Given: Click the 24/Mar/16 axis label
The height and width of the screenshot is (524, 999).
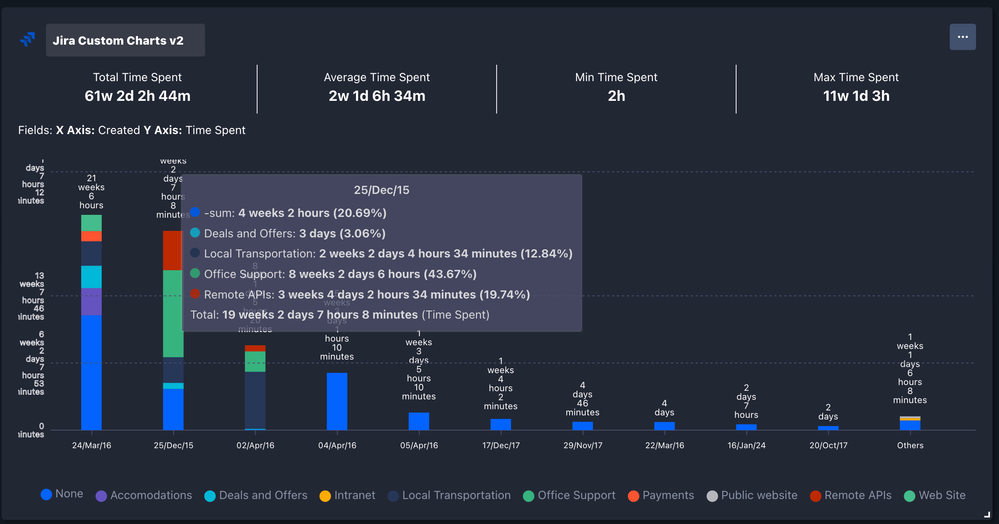Looking at the screenshot, I should [91, 446].
